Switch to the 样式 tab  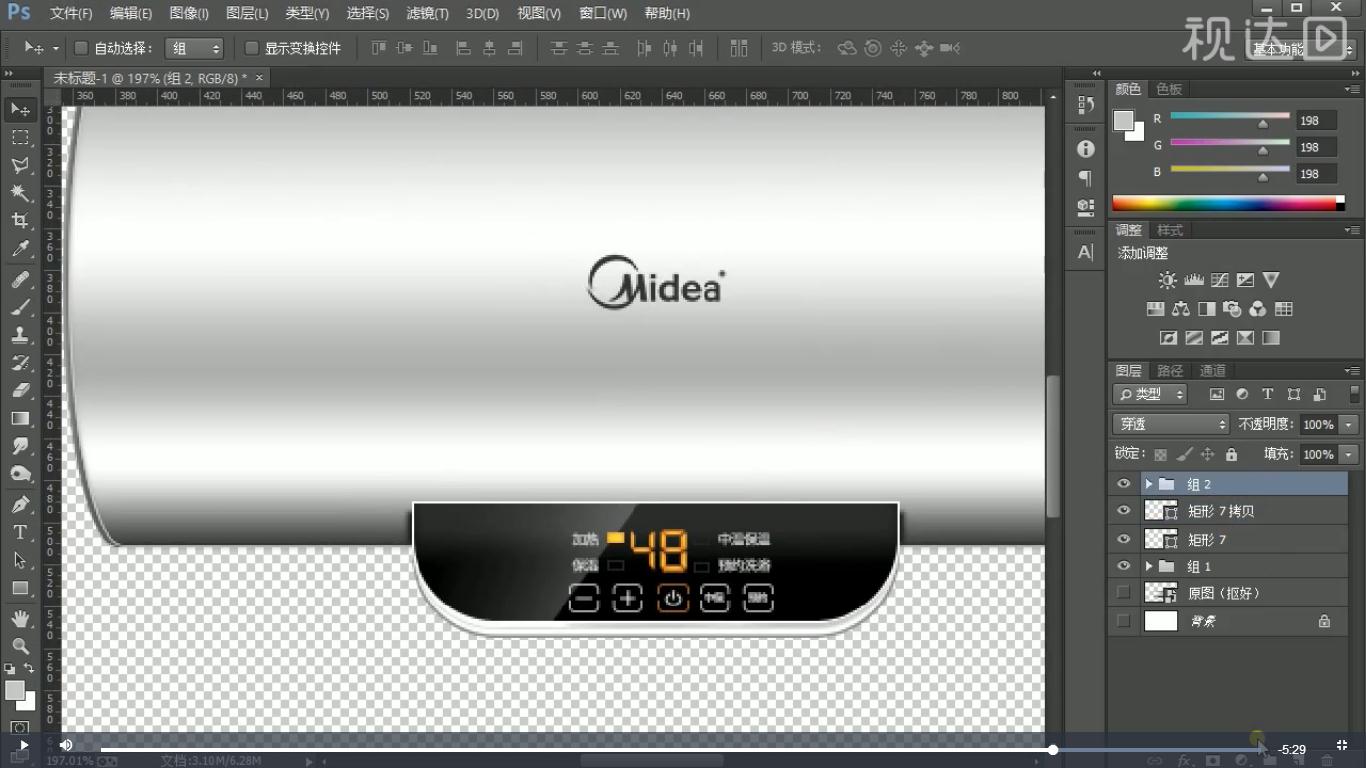[1170, 230]
